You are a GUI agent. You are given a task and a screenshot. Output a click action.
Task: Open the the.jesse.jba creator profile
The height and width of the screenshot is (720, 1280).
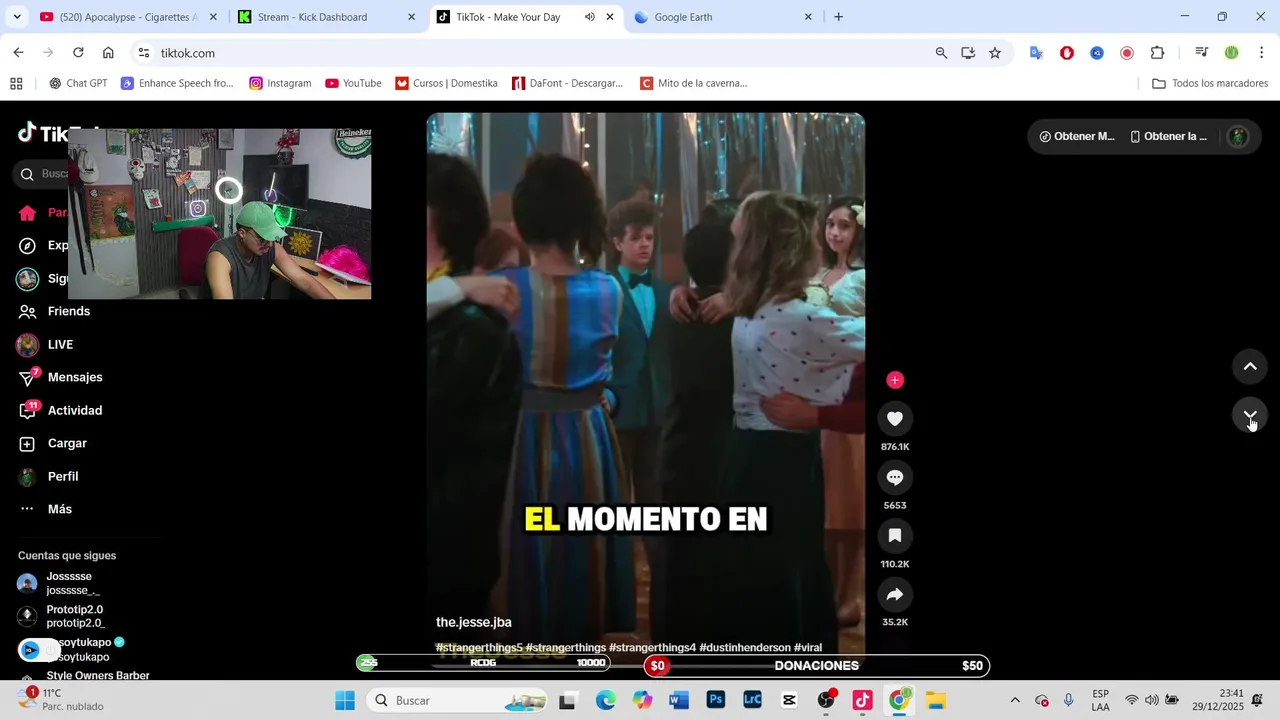point(474,623)
